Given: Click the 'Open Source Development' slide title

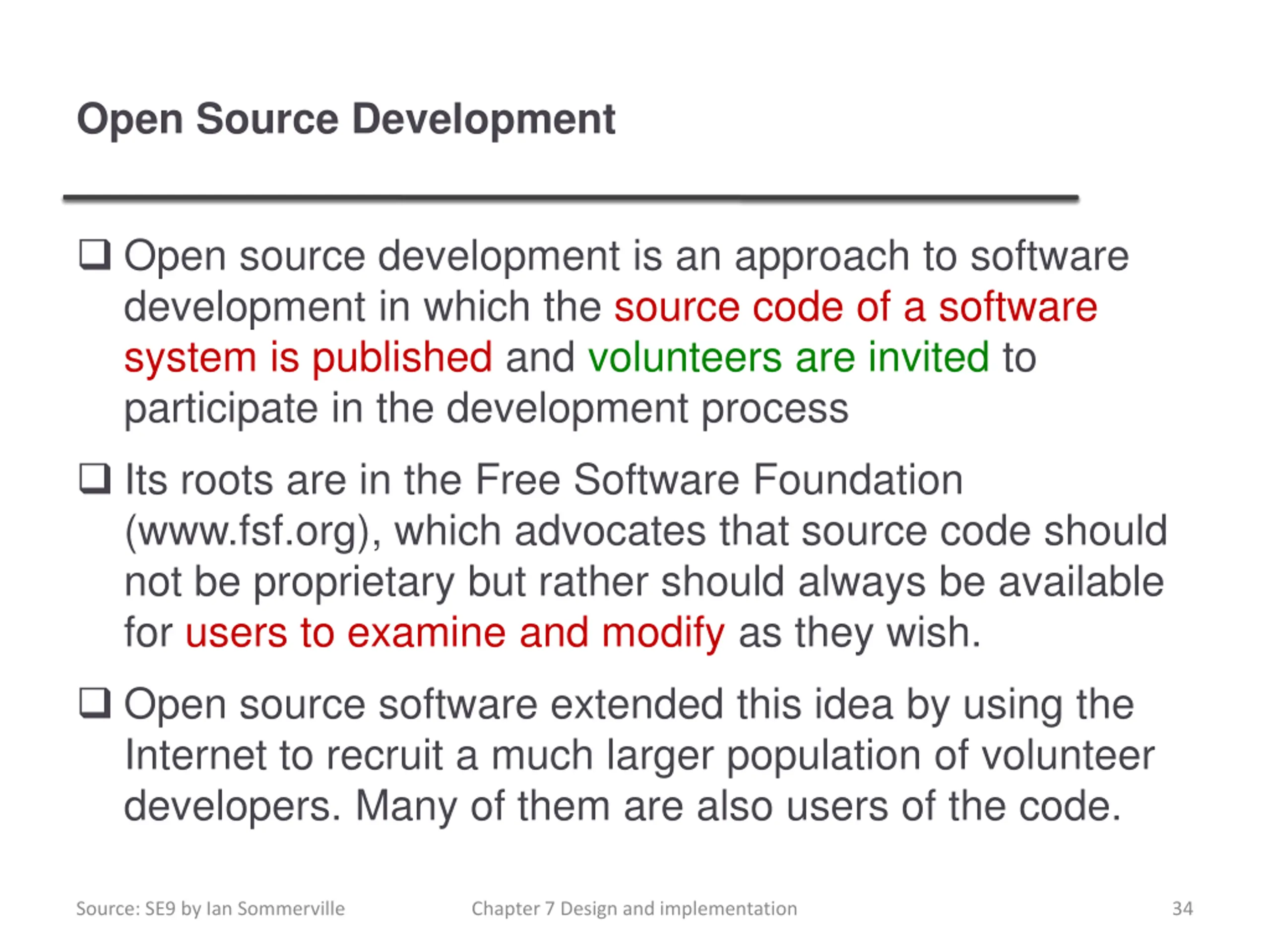Looking at the screenshot, I should (346, 120).
